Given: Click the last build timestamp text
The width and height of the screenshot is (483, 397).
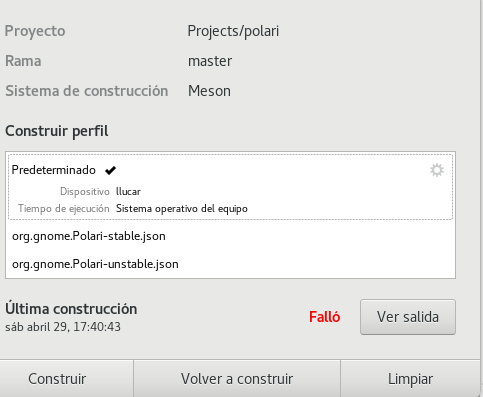Looking at the screenshot, I should [x=63, y=327].
